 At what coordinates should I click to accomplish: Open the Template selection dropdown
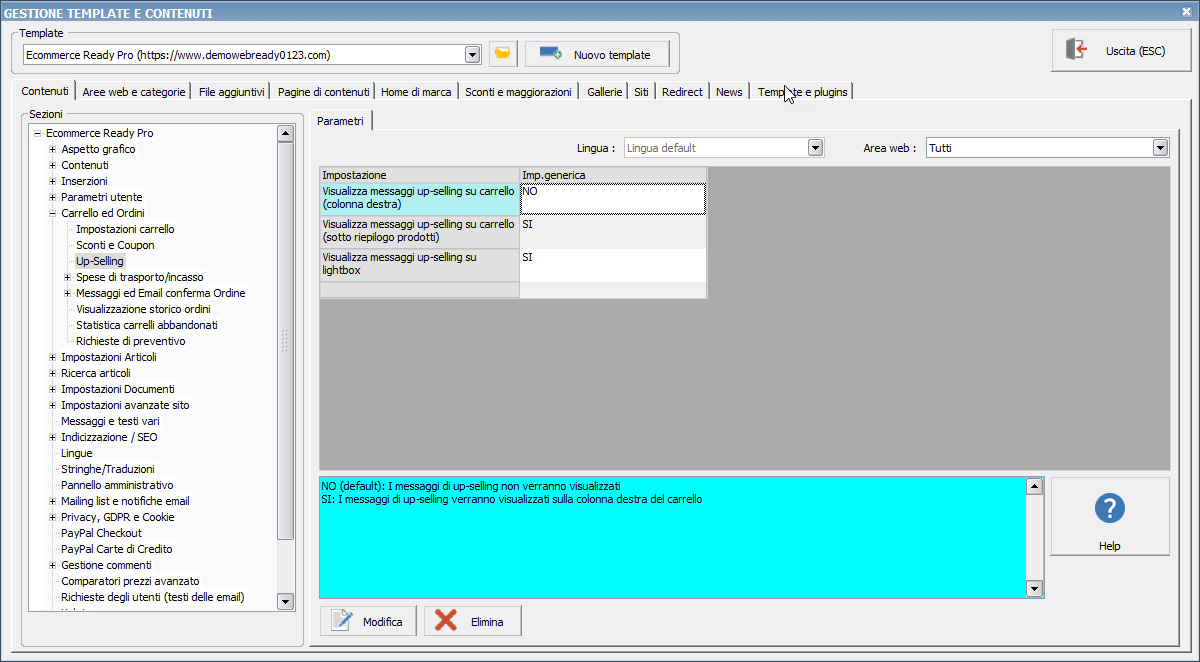pos(473,54)
